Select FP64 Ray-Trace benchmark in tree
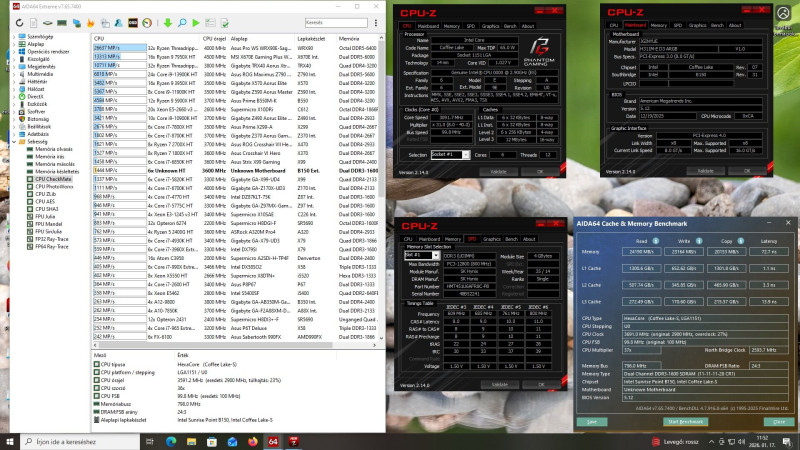Screen dimensions: 800x450 coord(47,246)
